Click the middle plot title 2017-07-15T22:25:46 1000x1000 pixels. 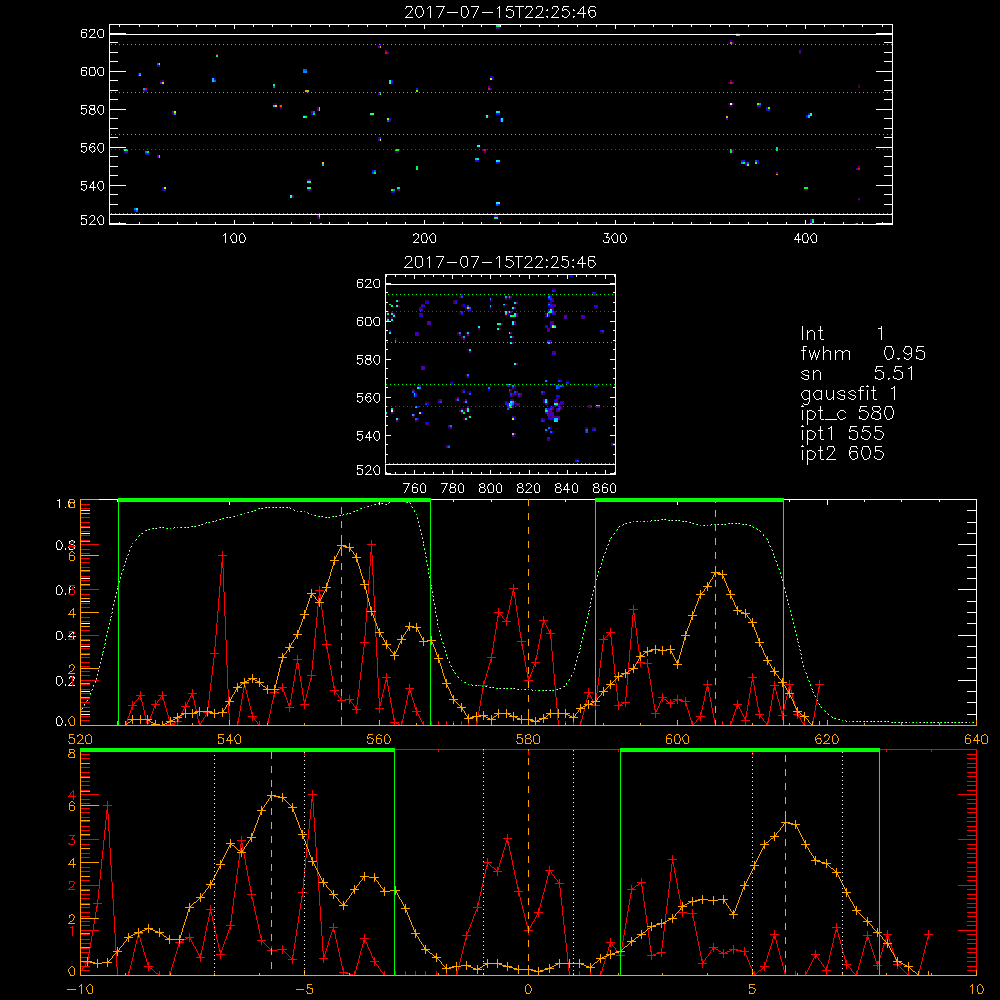tap(501, 262)
